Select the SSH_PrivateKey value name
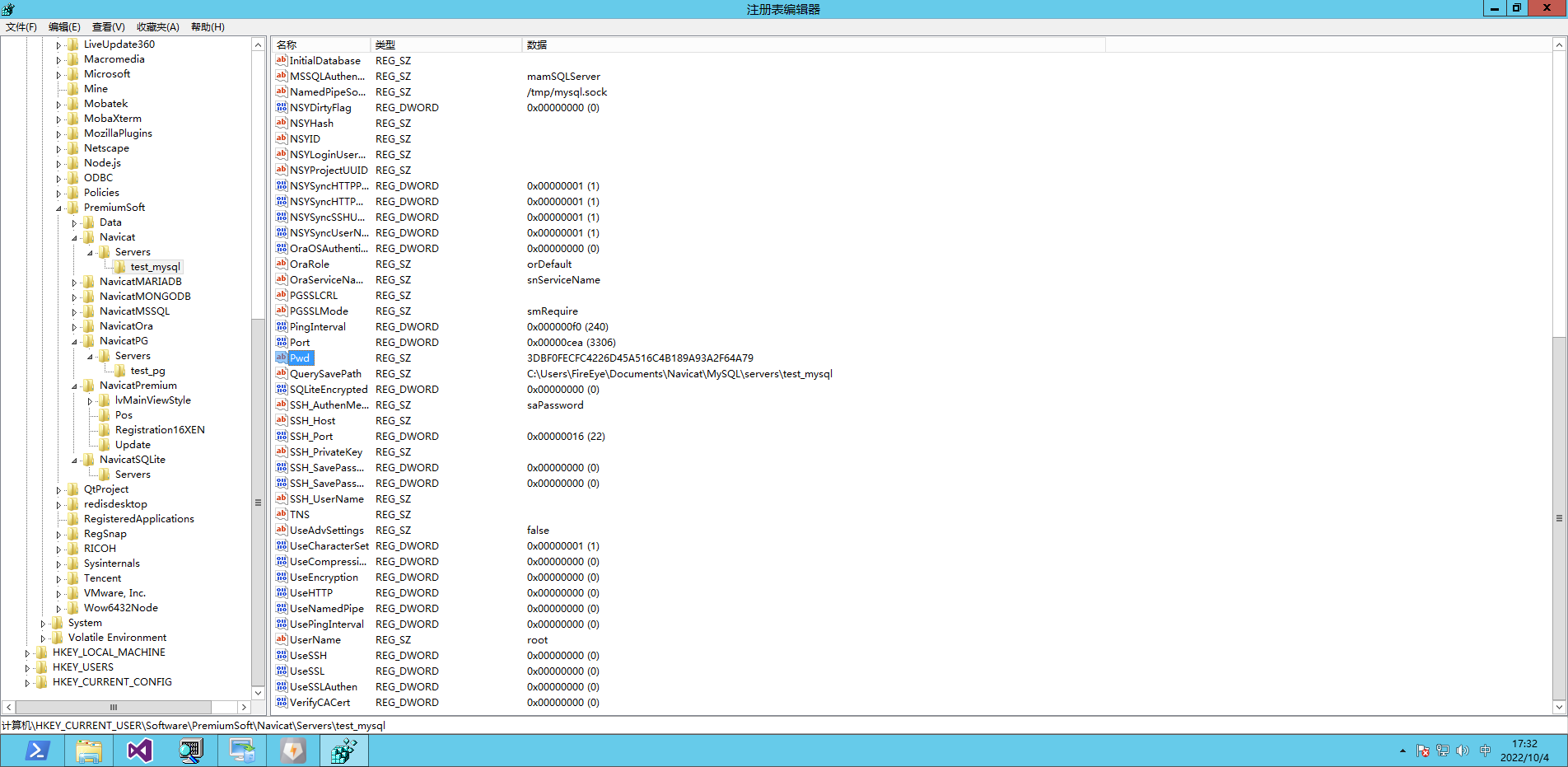Viewport: 1568px width, 767px height. click(x=326, y=451)
